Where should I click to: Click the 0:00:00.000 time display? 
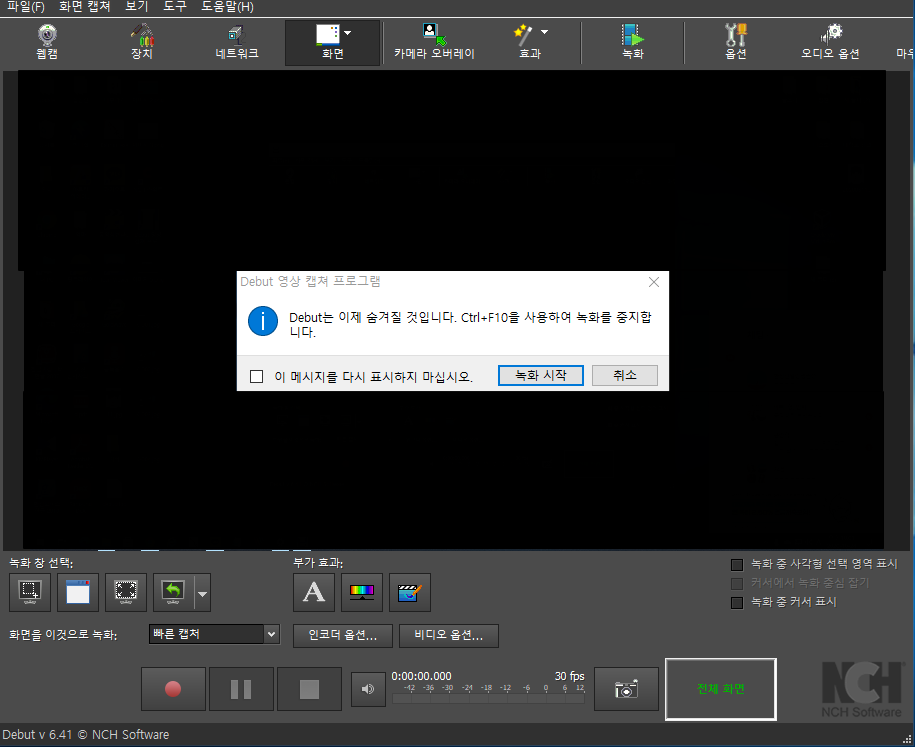click(421, 676)
